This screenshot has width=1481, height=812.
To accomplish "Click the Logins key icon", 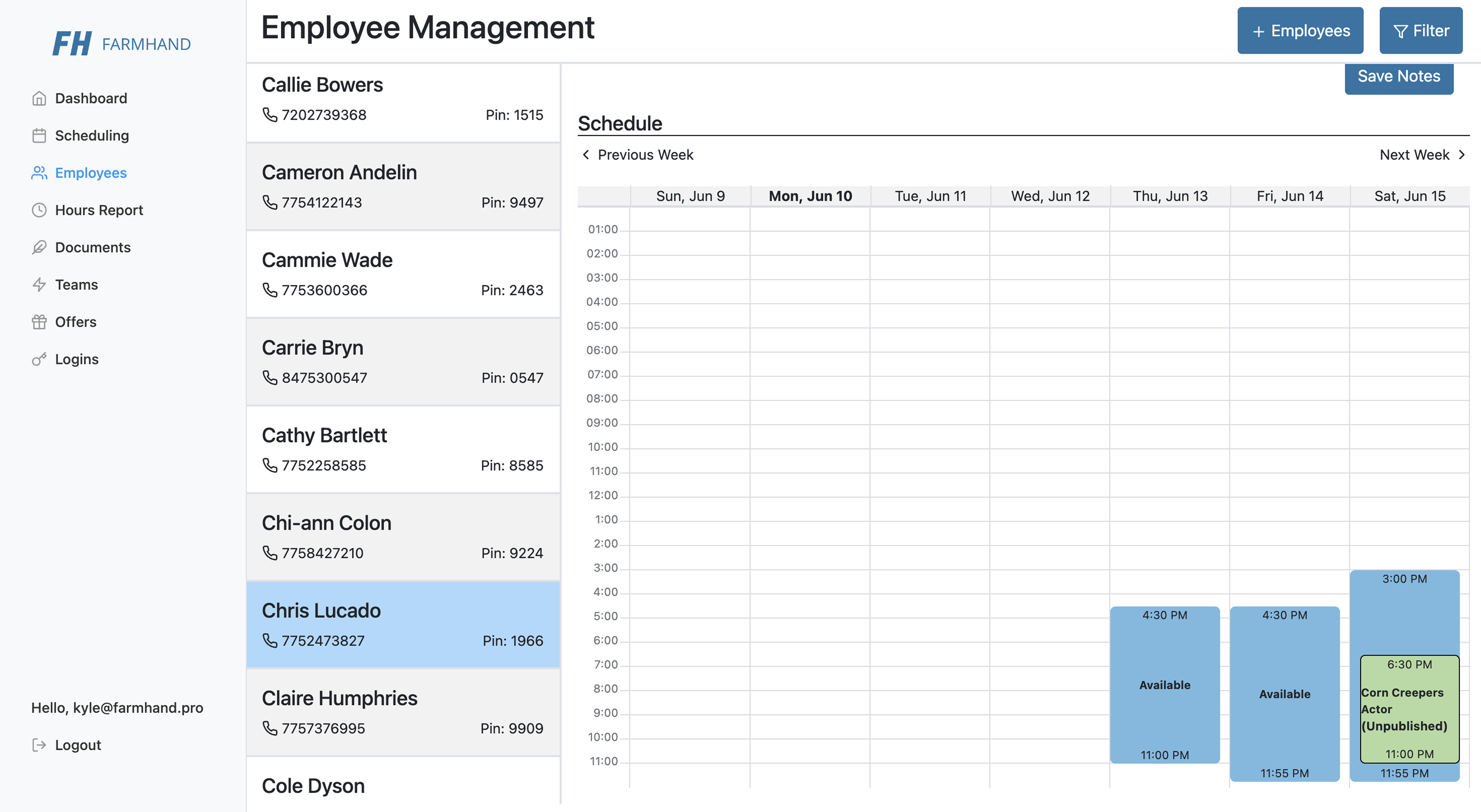I will pos(39,359).
